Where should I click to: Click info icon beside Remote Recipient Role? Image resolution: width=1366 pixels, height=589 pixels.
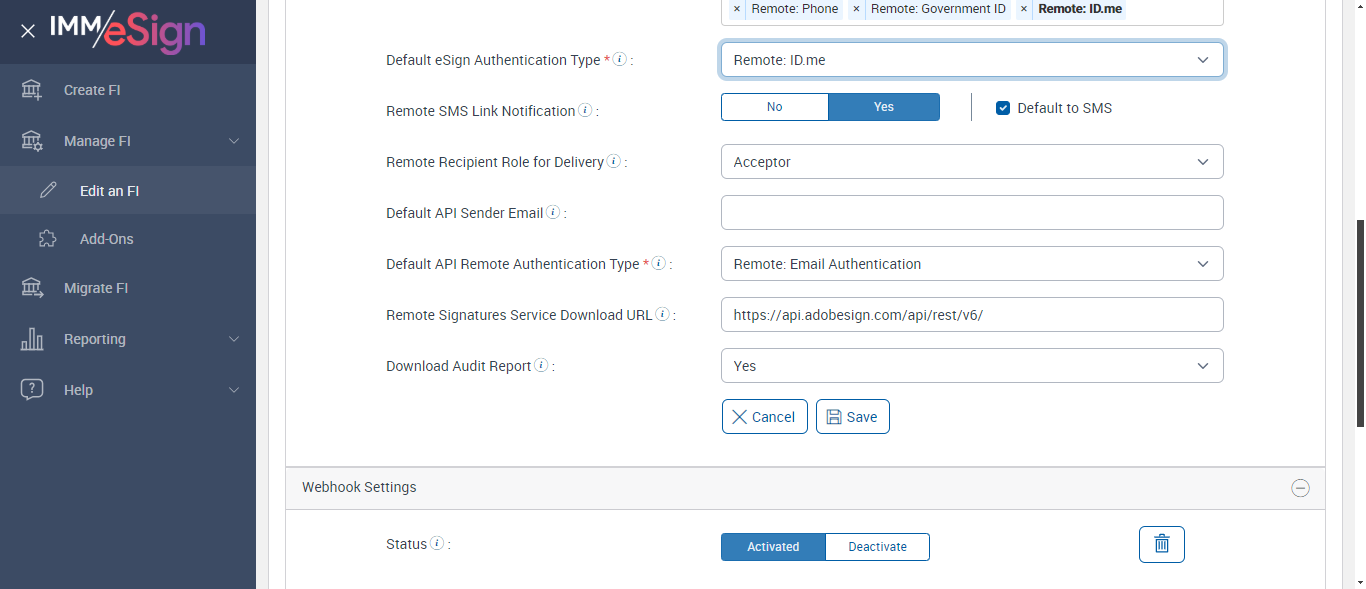[x=613, y=161]
